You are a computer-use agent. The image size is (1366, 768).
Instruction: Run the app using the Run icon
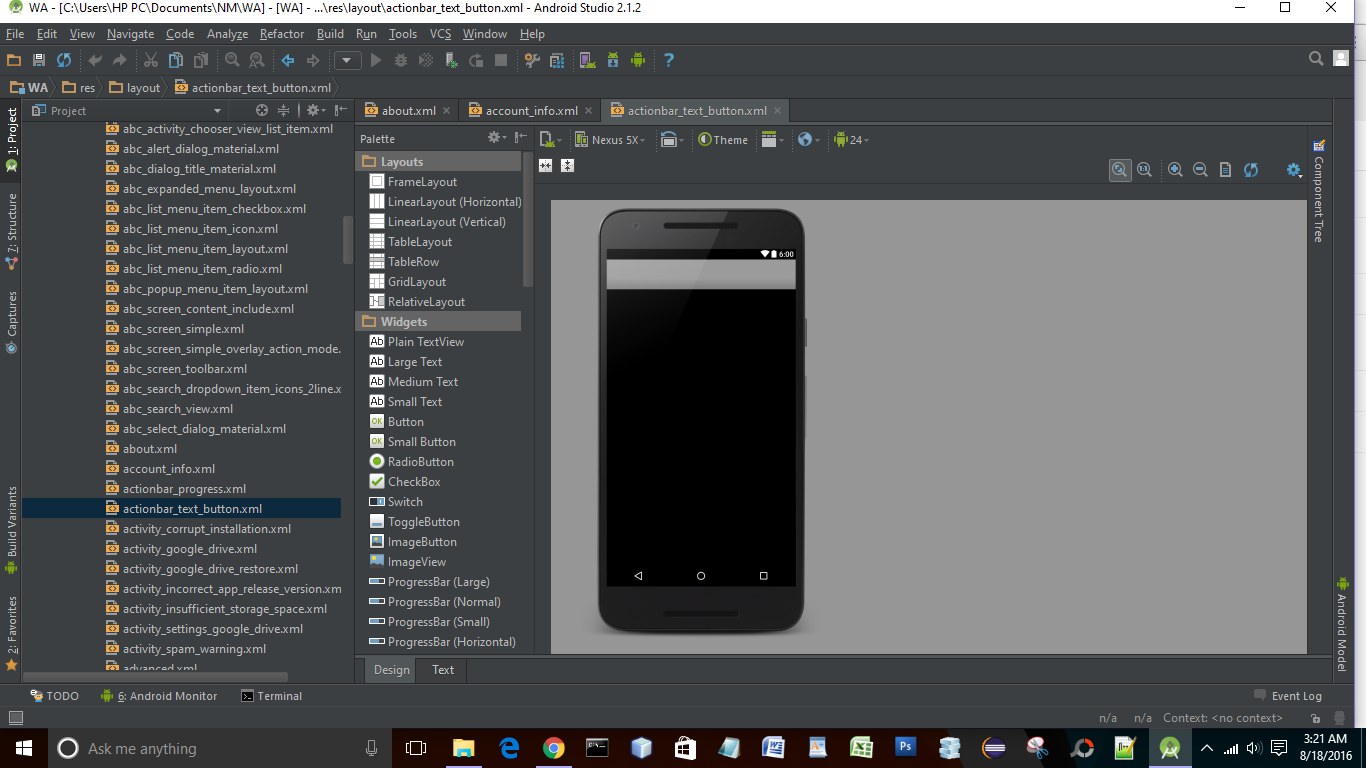point(376,59)
